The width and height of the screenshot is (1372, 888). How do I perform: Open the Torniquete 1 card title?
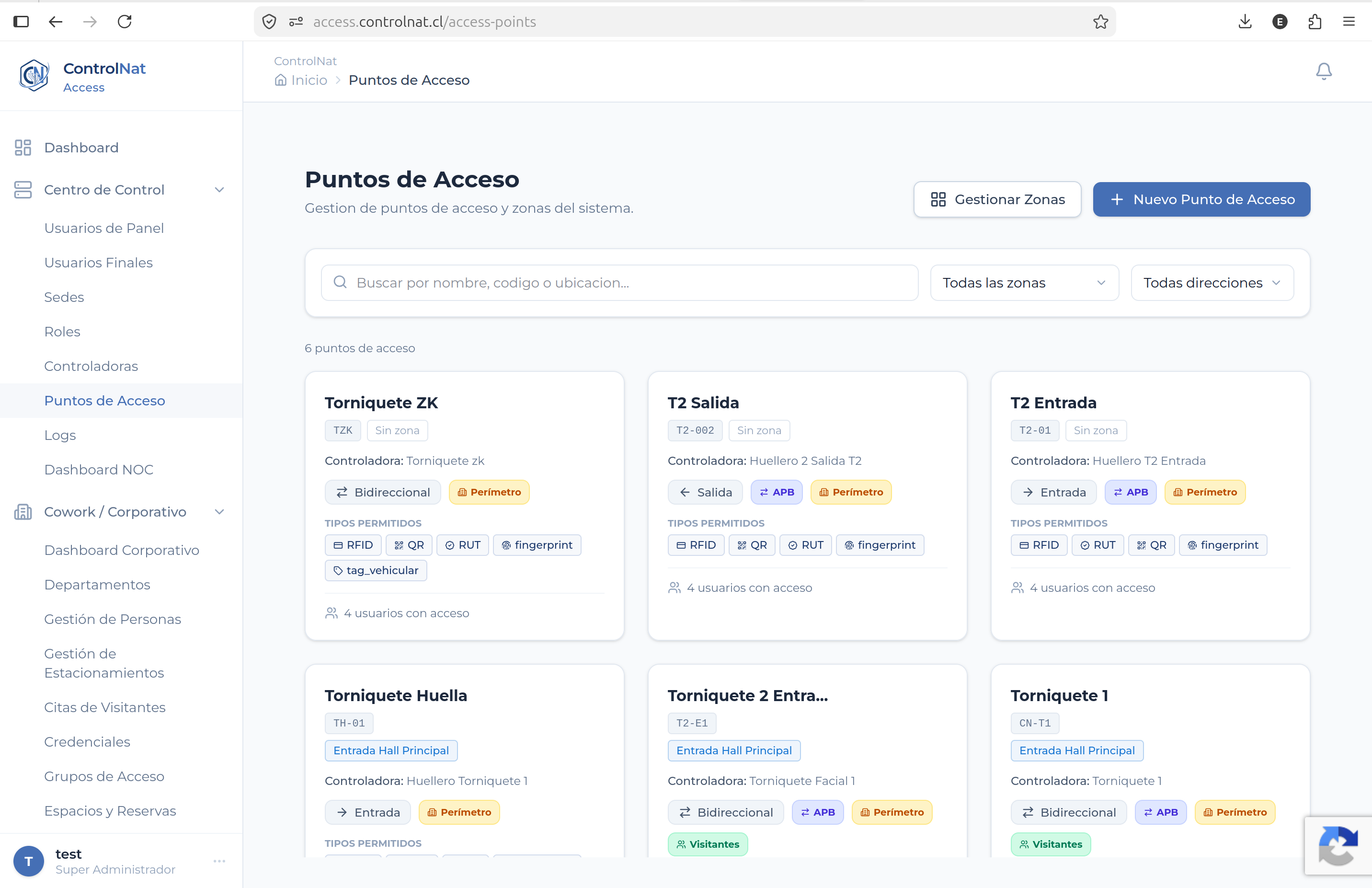click(x=1059, y=695)
